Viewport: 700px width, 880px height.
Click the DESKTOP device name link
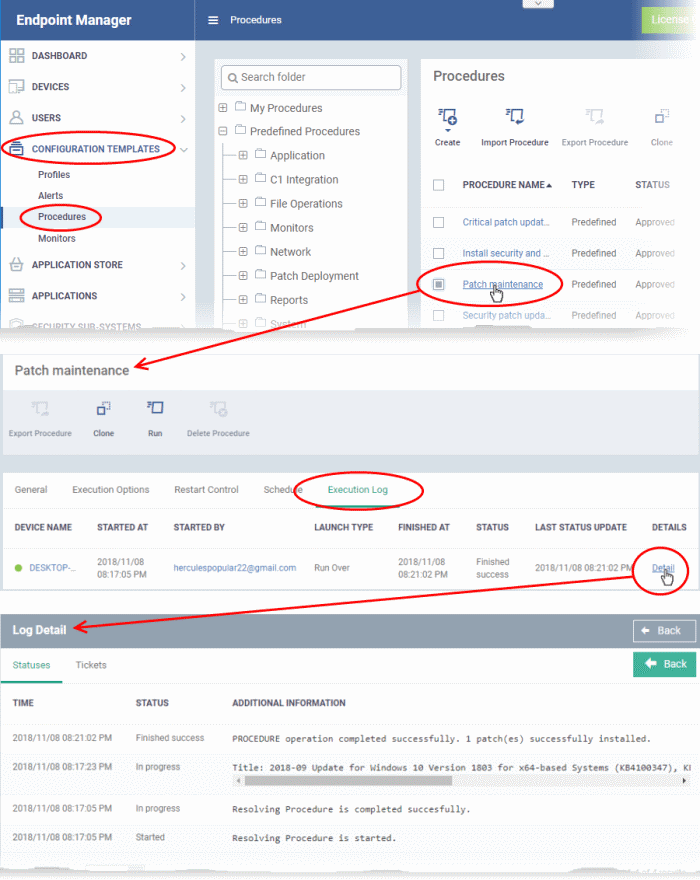[52, 568]
